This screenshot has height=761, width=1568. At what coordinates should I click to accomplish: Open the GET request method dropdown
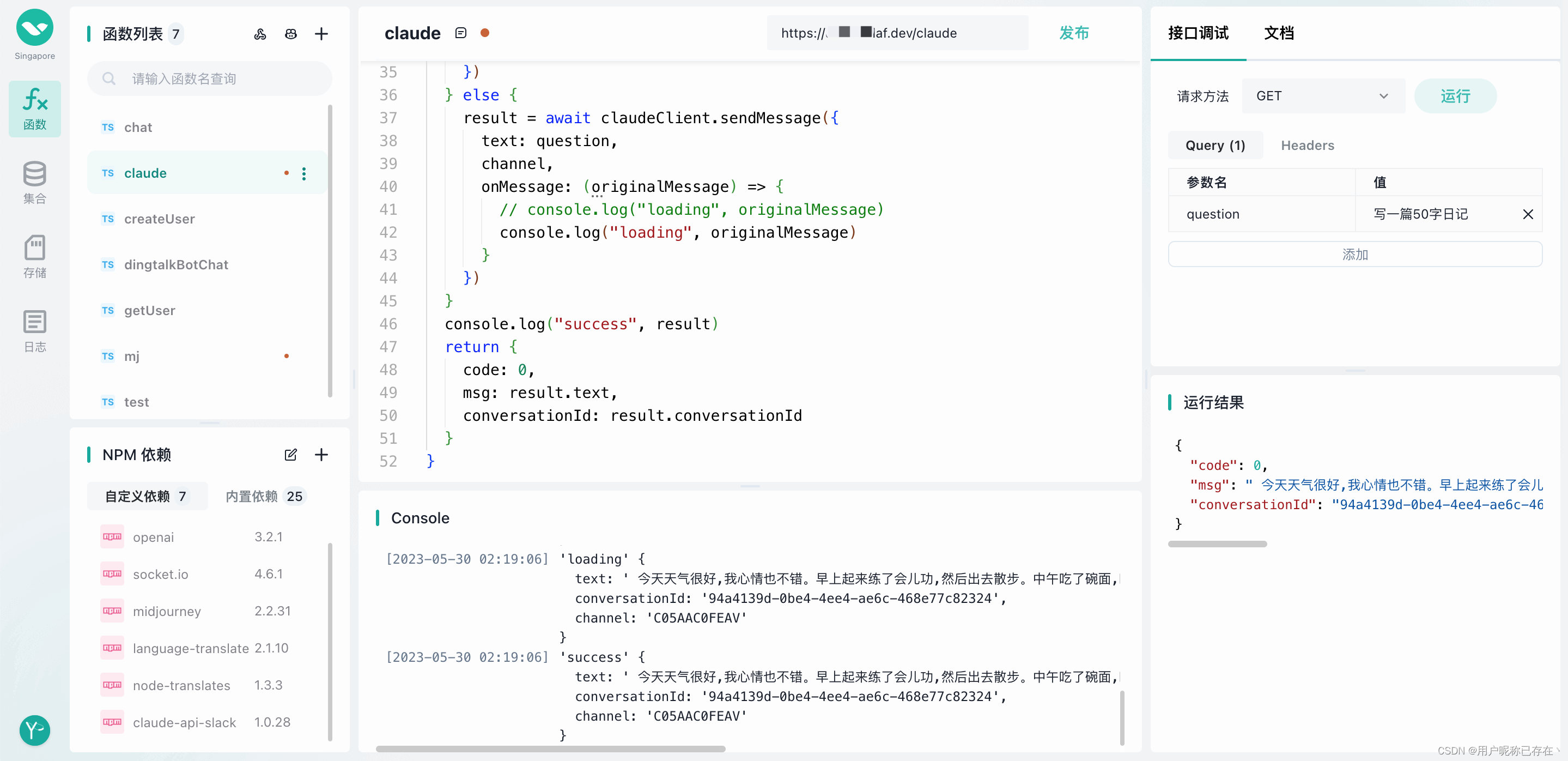1323,96
